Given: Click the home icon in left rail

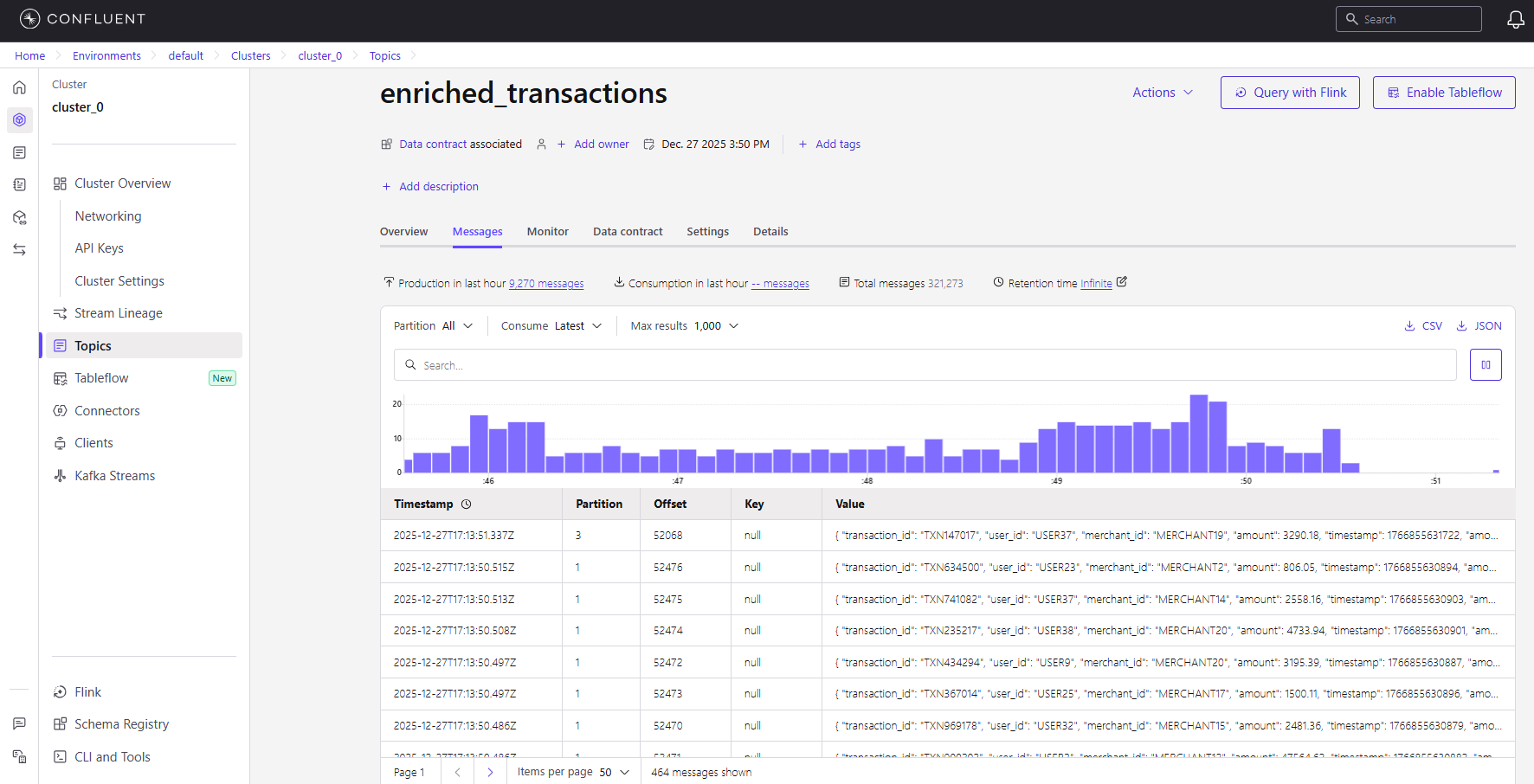Looking at the screenshot, I should point(19,87).
